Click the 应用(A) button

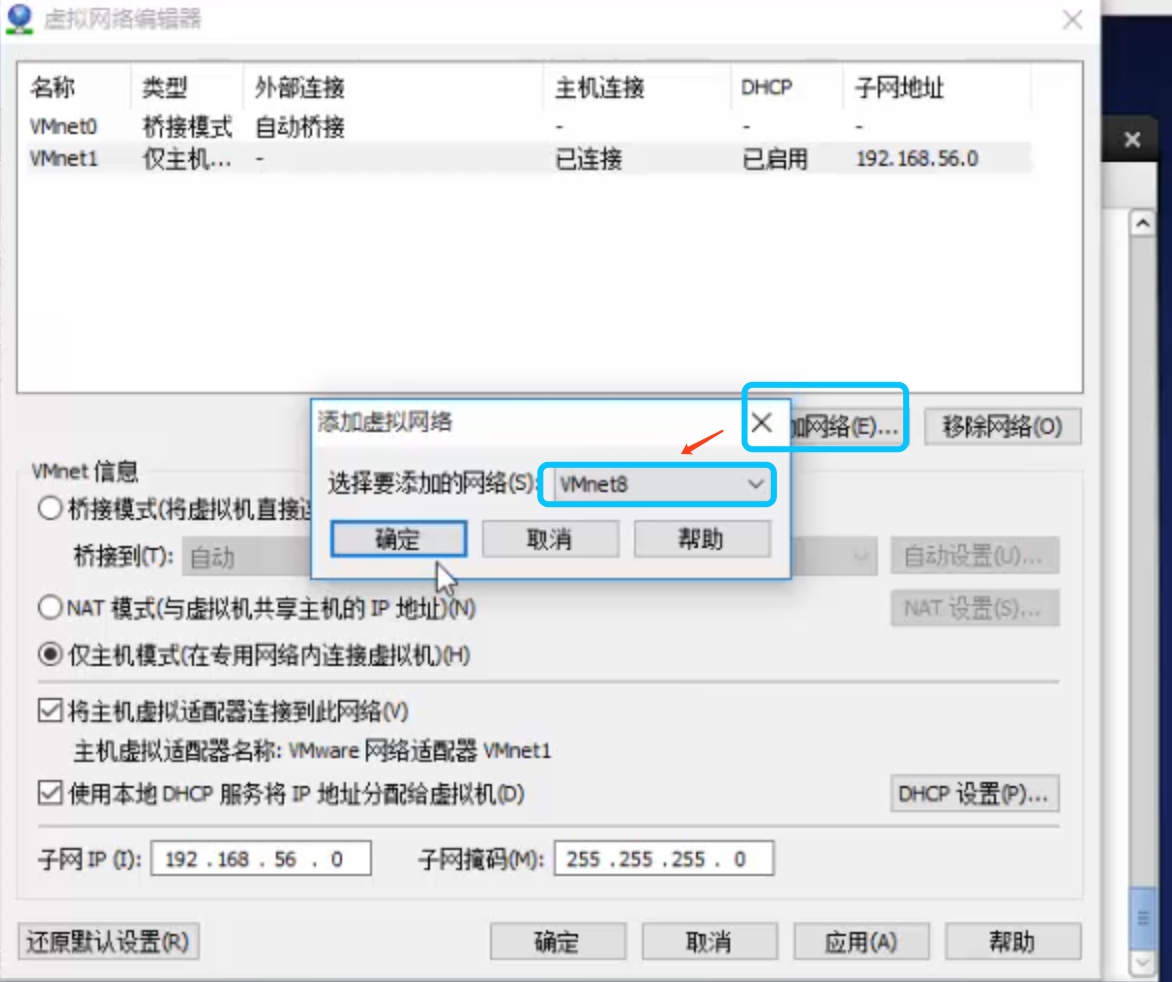(x=861, y=942)
